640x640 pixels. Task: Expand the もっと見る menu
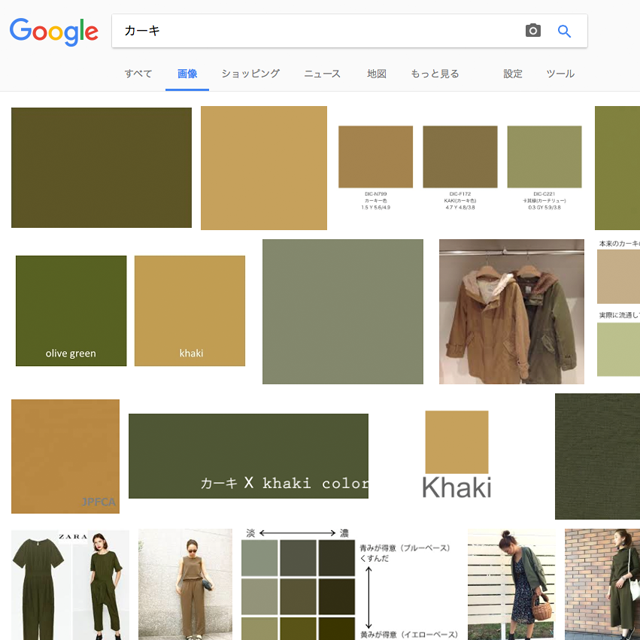tap(435, 74)
